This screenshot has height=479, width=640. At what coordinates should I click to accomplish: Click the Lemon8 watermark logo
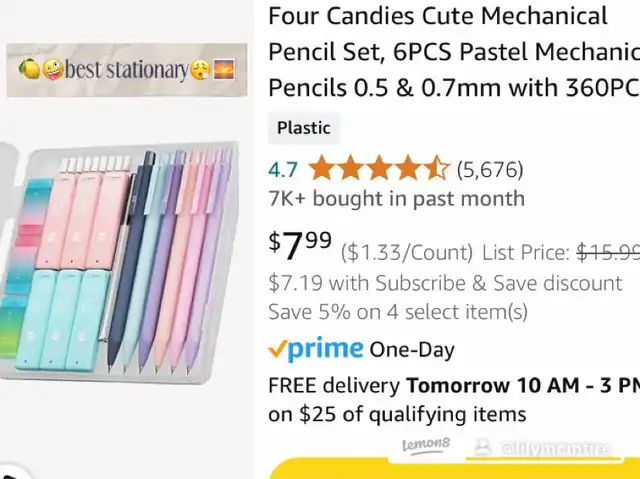point(426,444)
